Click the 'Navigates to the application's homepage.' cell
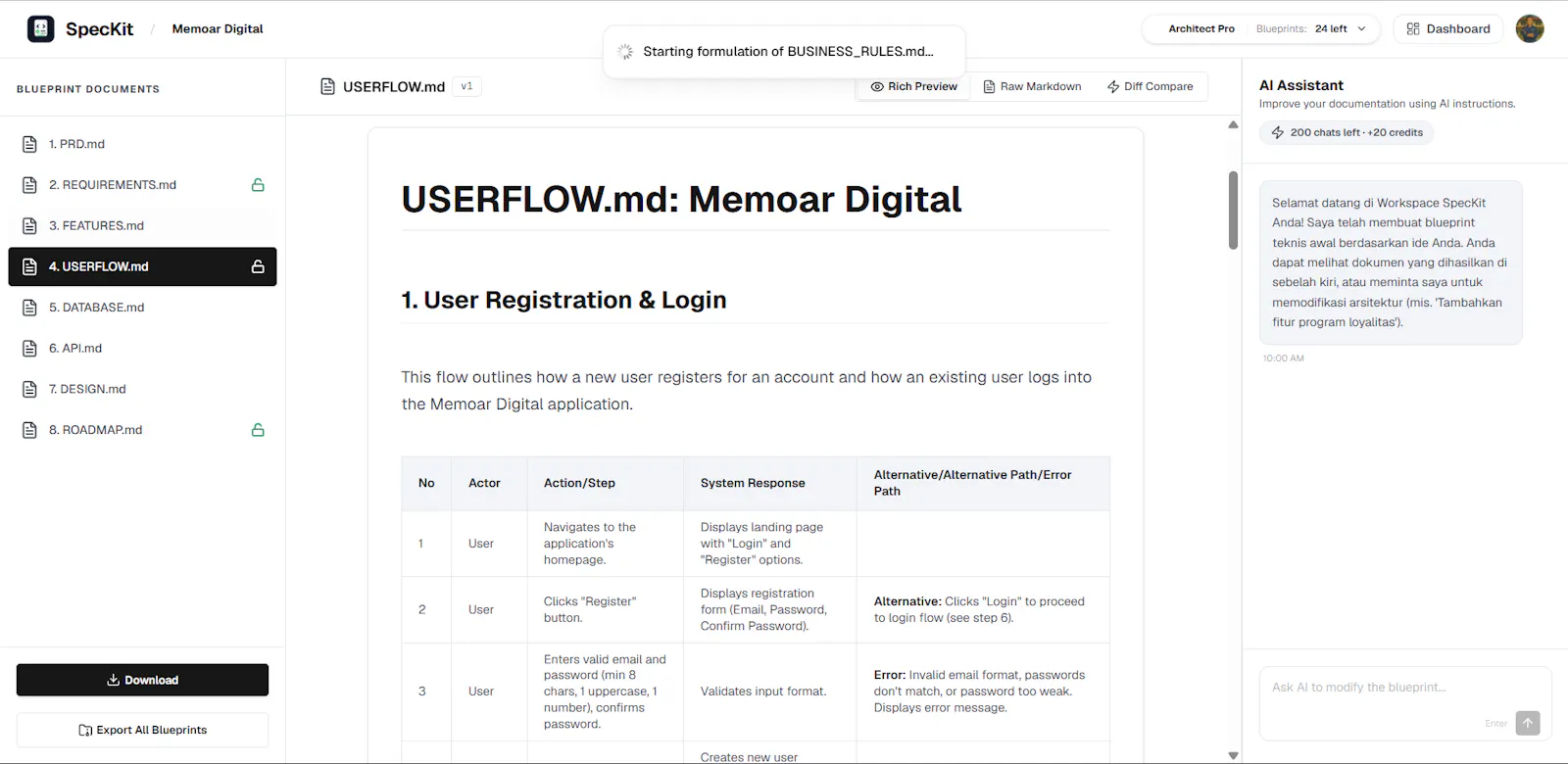This screenshot has width=1568, height=764. (606, 544)
